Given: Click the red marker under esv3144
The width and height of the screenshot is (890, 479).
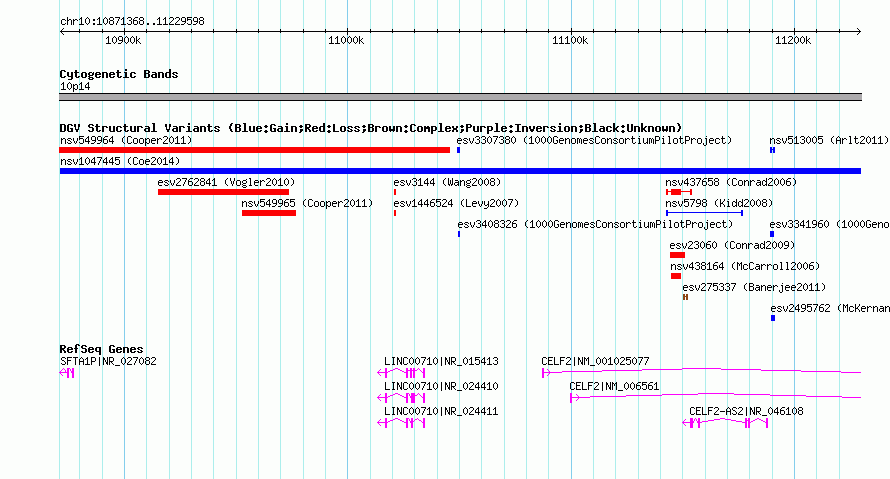Looking at the screenshot, I should (394, 192).
